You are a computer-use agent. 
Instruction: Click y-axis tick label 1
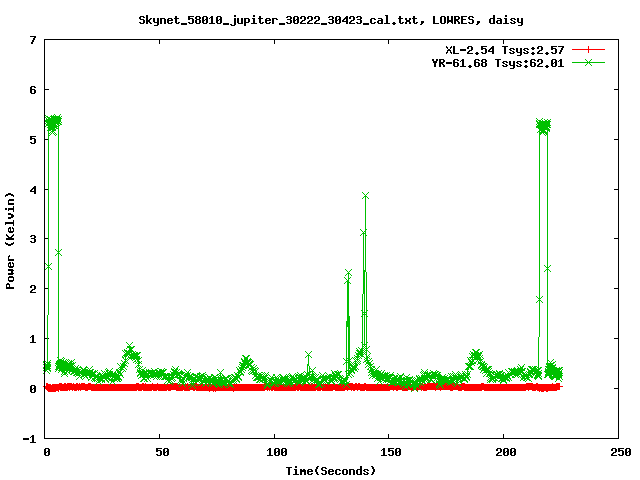33,339
